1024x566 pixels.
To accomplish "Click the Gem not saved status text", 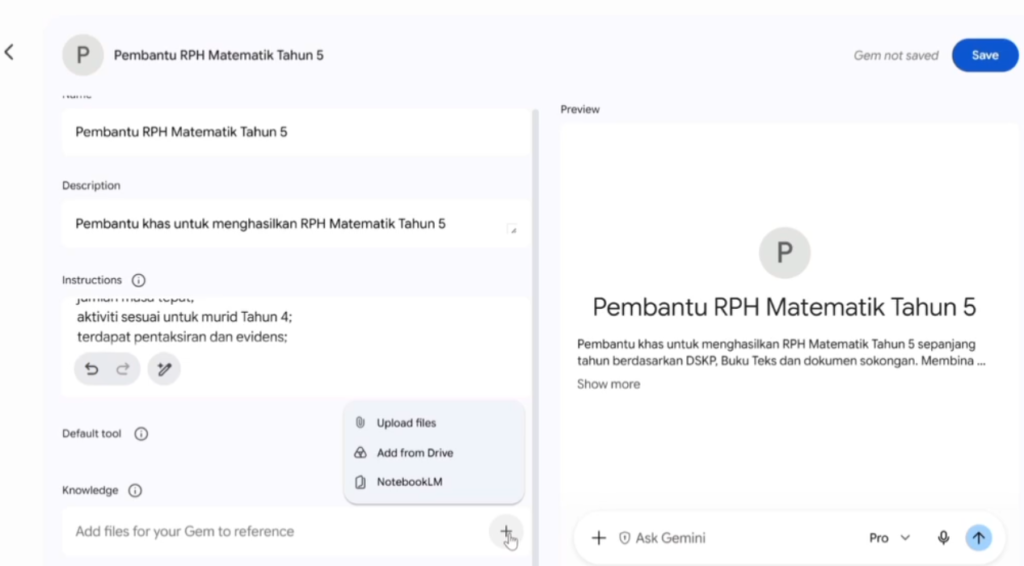I will click(896, 55).
